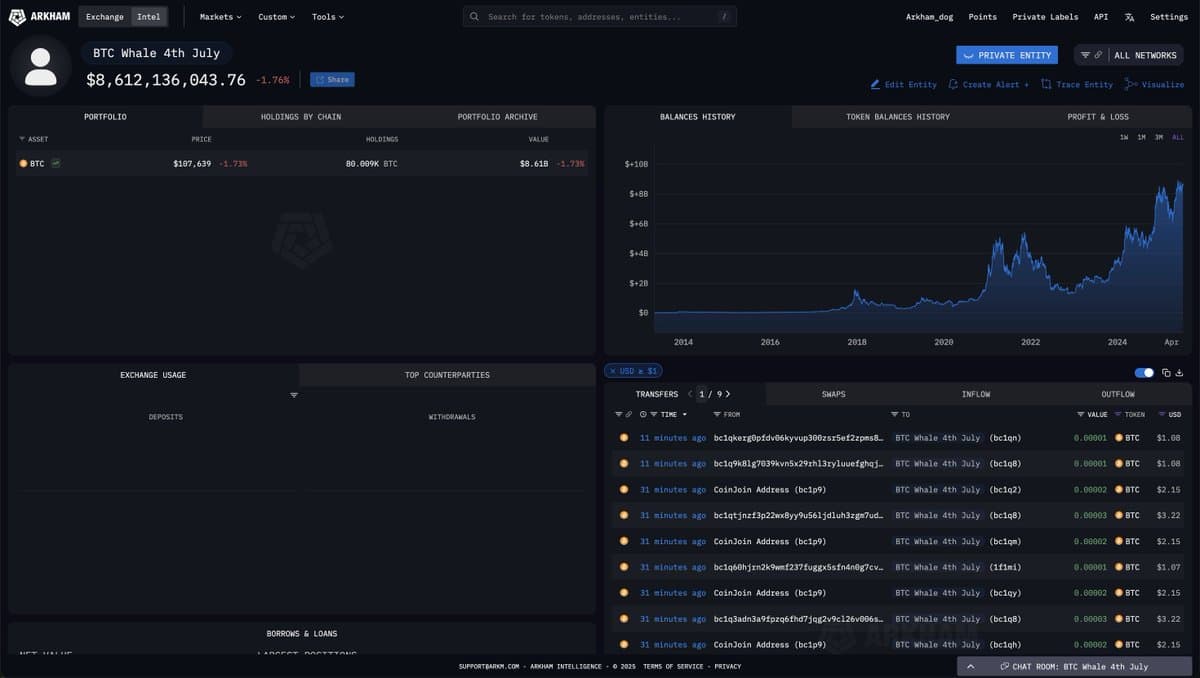Click the search tokens input field

click(599, 17)
